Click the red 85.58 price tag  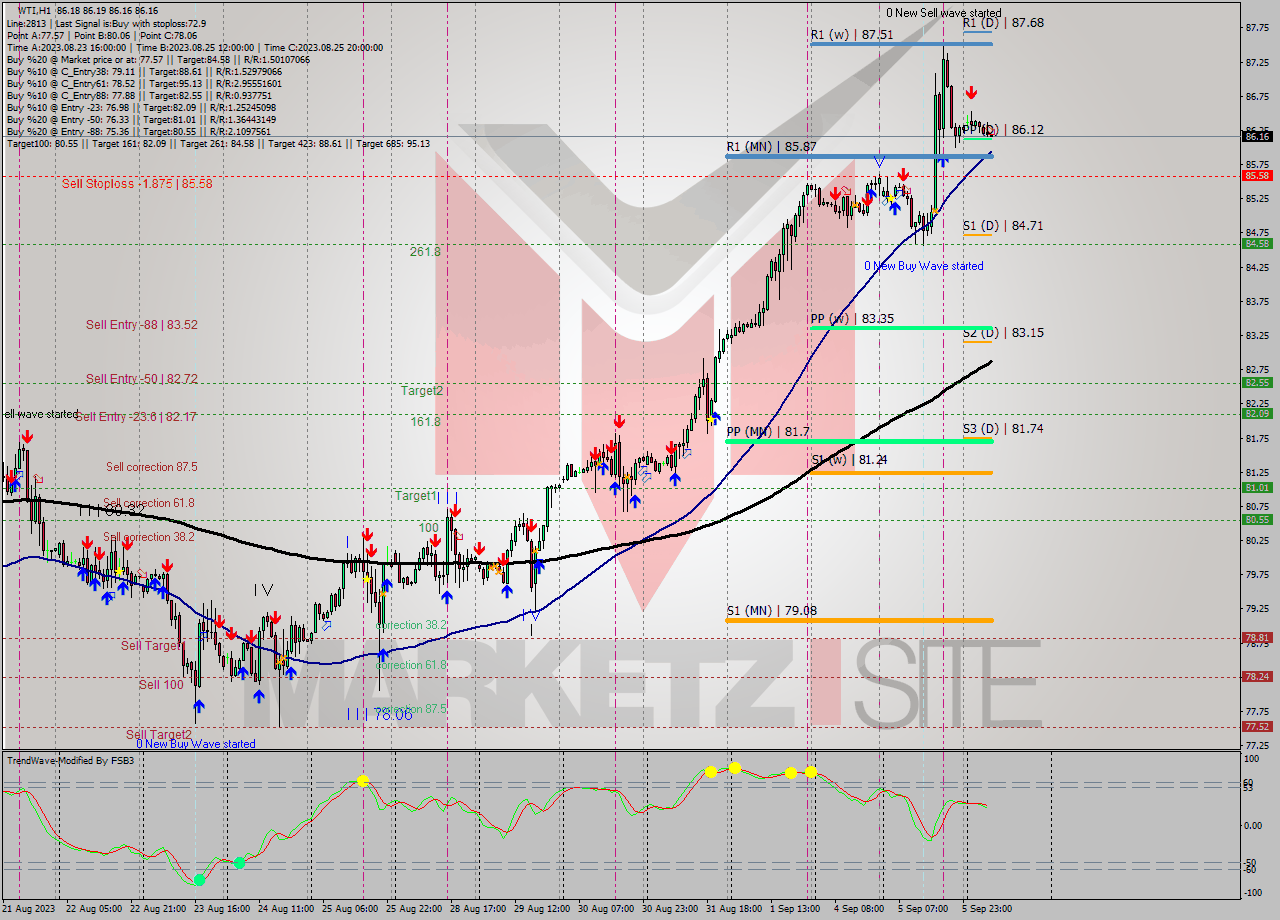coord(1257,176)
